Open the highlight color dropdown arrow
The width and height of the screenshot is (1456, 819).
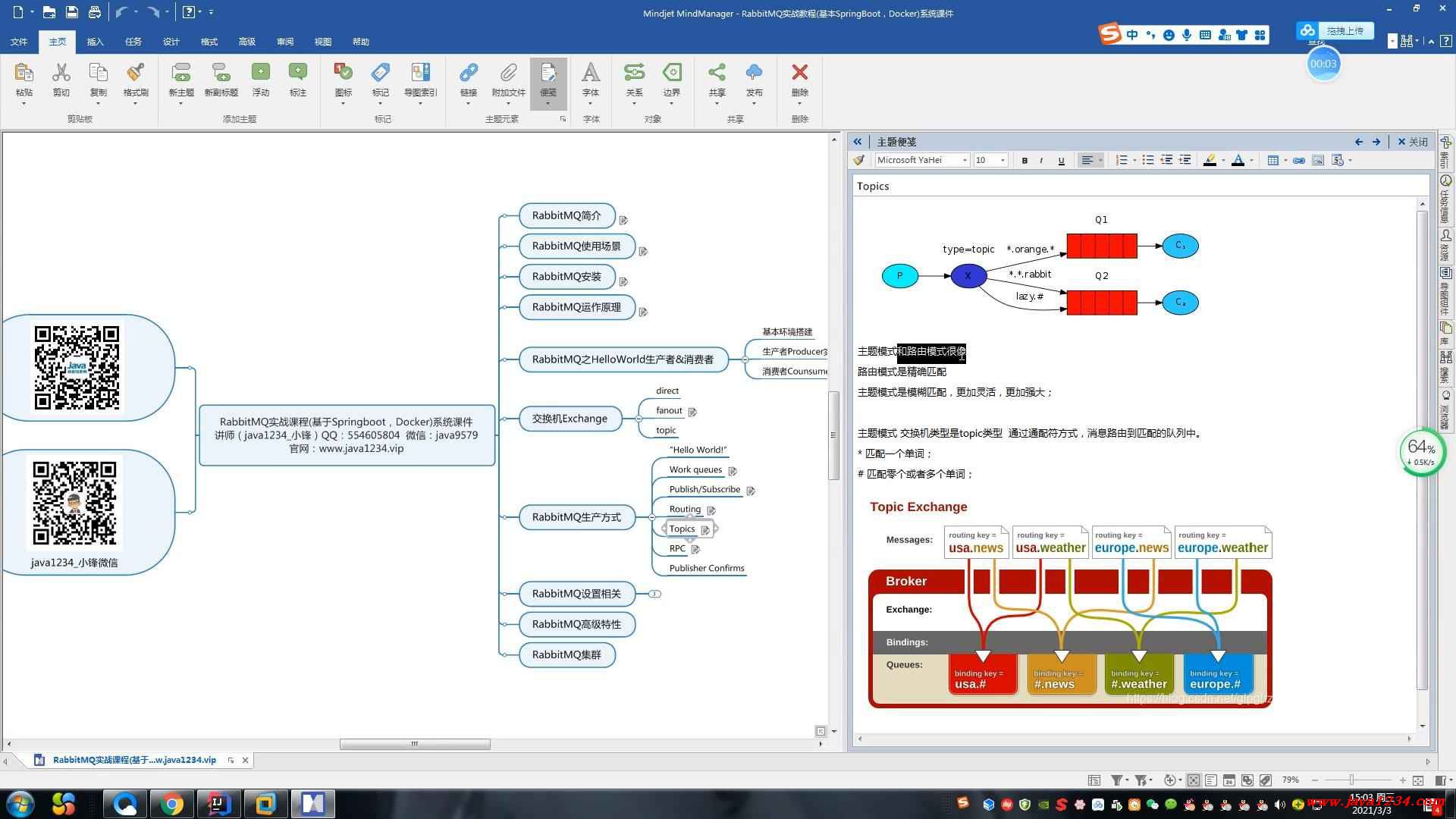click(x=1223, y=160)
